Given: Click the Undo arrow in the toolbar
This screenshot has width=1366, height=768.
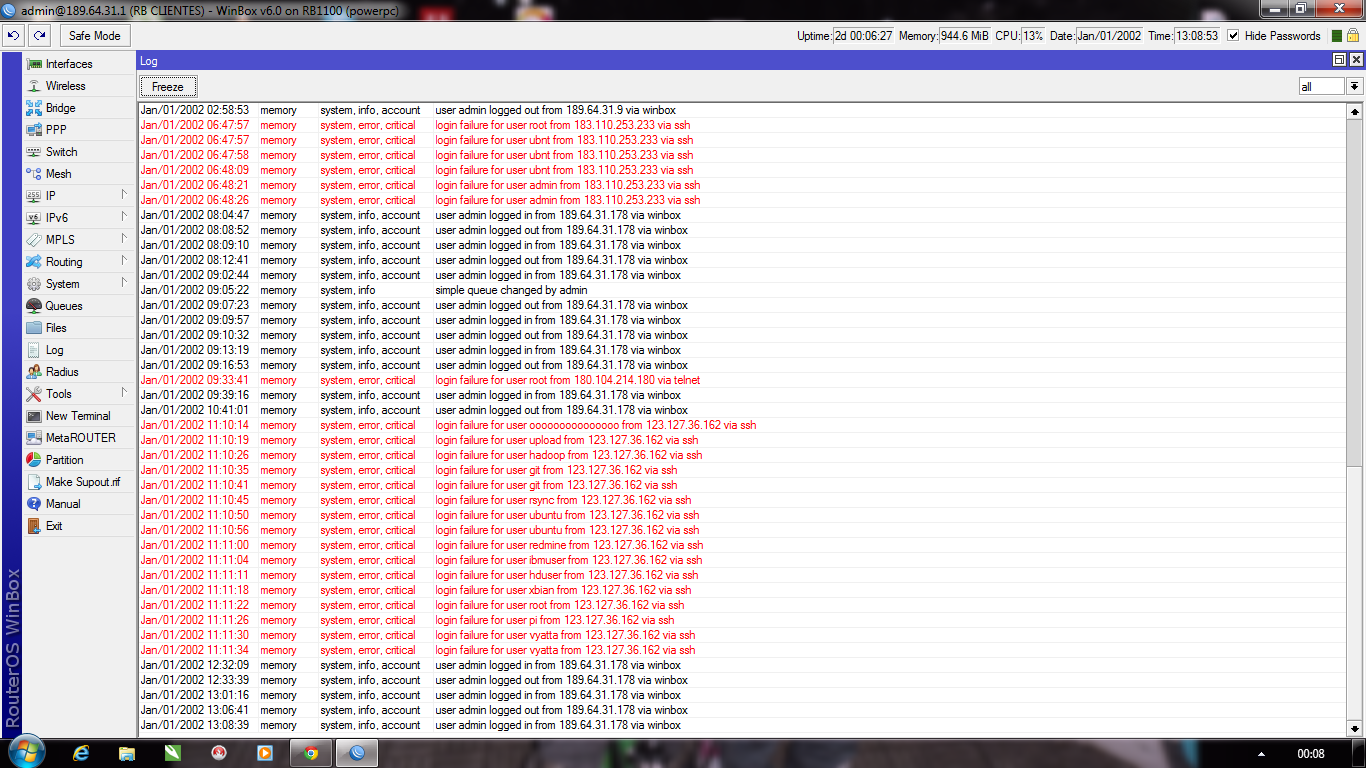Looking at the screenshot, I should 13,36.
